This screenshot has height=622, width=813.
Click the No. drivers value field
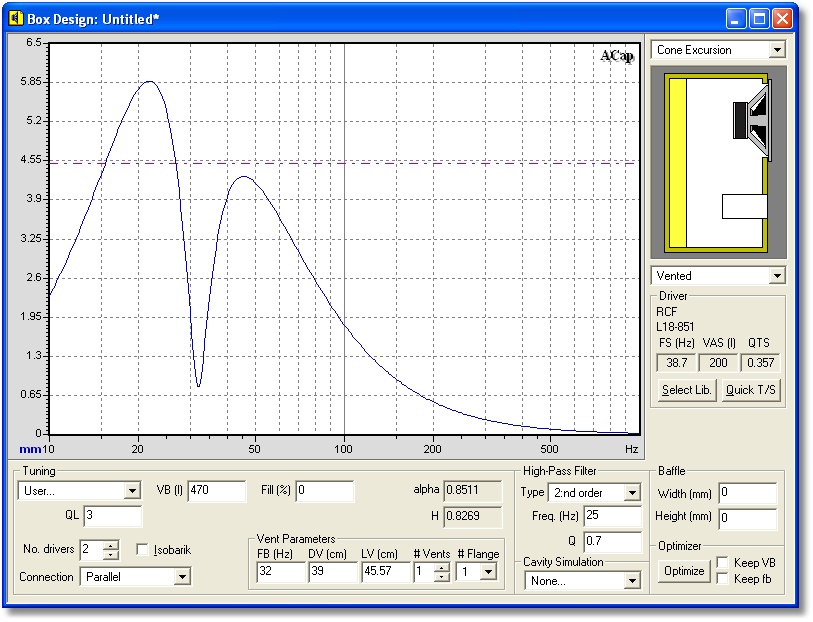pos(92,549)
